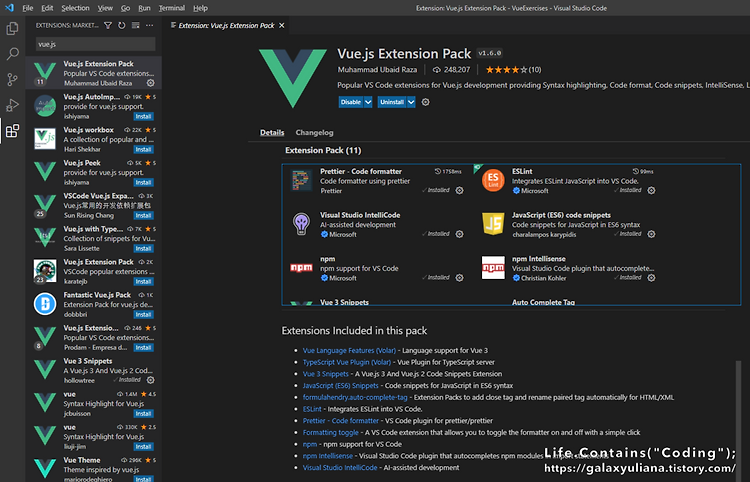Click the large Vue.js logo in details page

[293, 77]
